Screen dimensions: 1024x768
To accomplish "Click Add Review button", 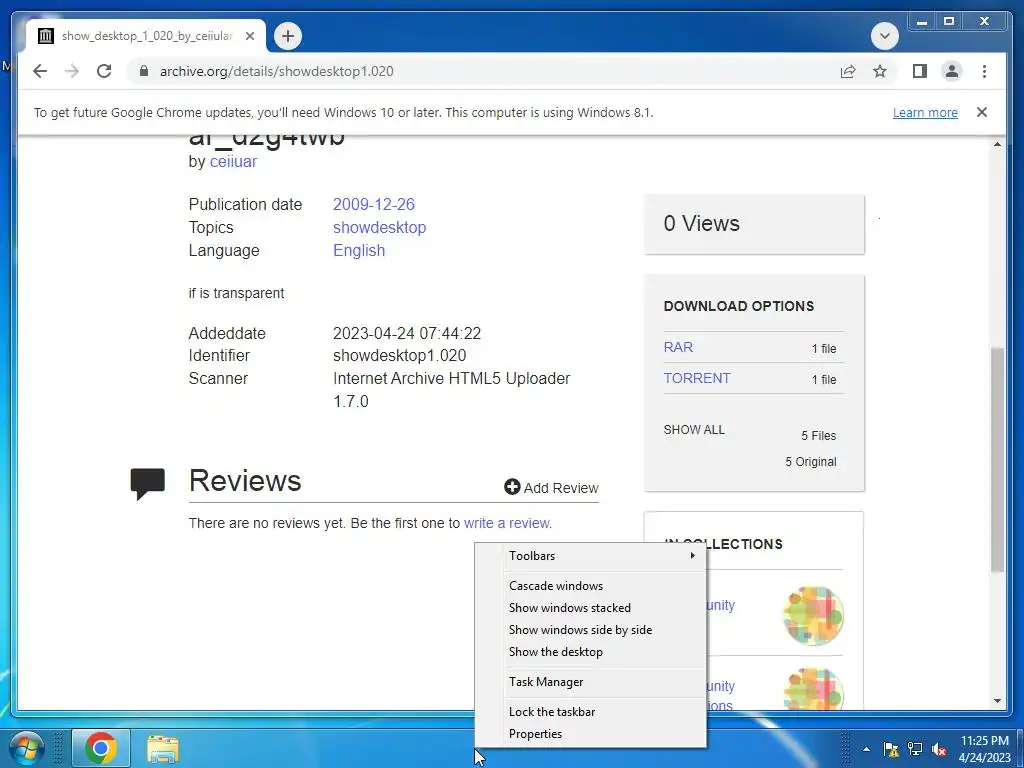I will point(551,487).
